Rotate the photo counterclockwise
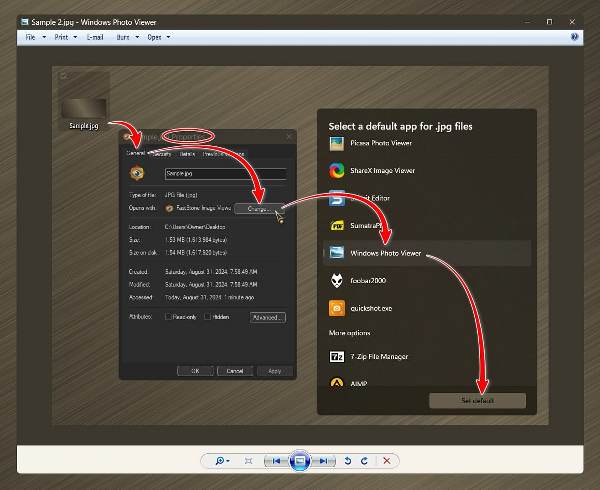600x490 pixels. pos(347,461)
